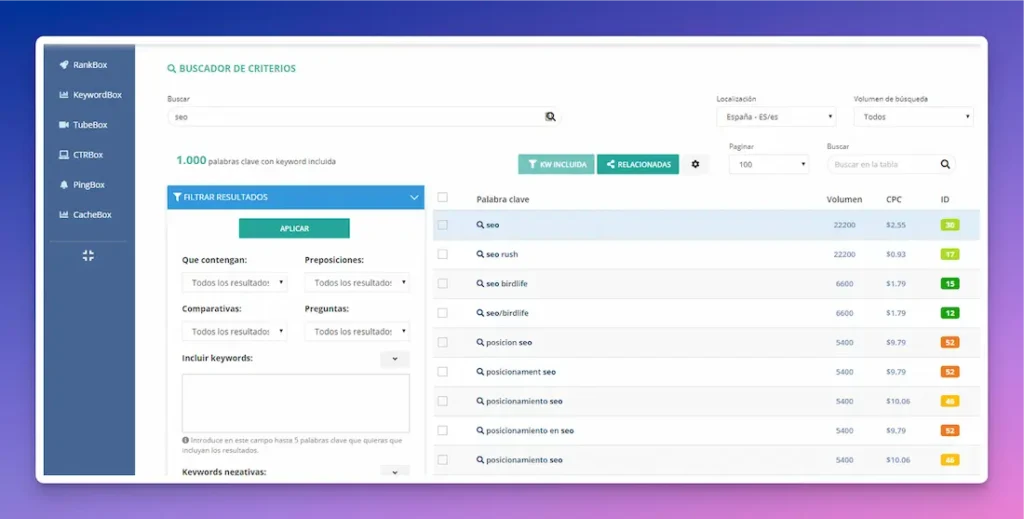Collapse the Filtrar Resultados panel chevron
The height and width of the screenshot is (519, 1024).
coord(414,197)
